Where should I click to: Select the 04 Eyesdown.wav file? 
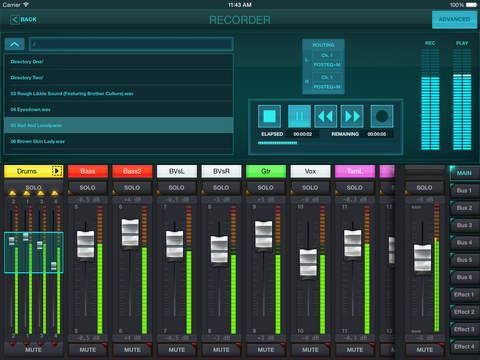[118, 110]
